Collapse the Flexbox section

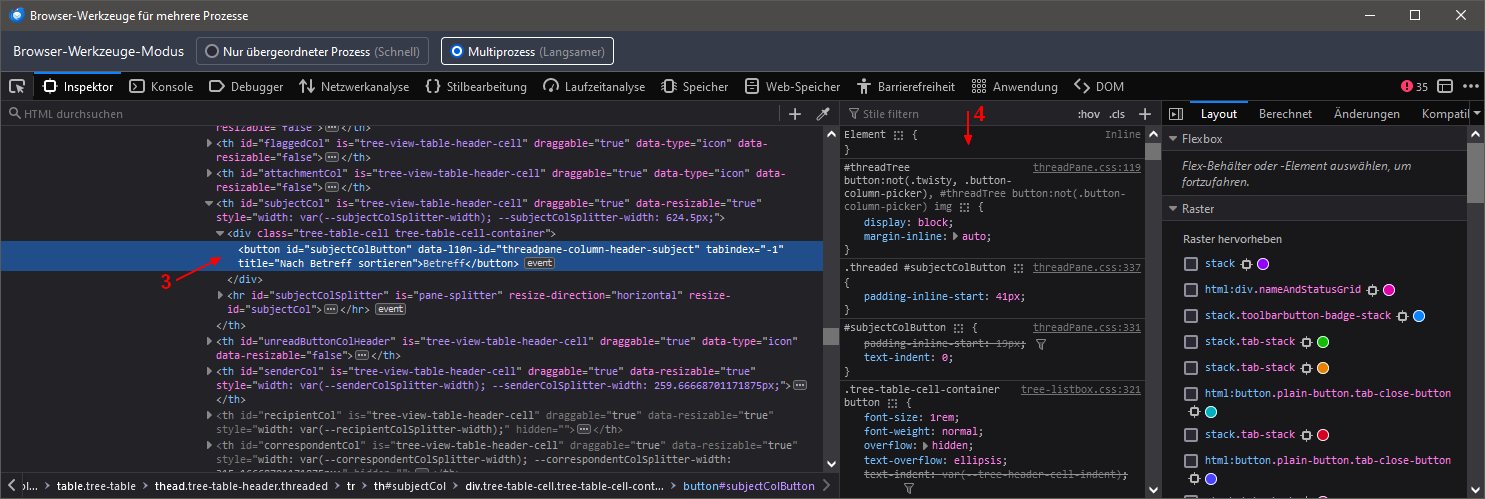[x=1173, y=139]
